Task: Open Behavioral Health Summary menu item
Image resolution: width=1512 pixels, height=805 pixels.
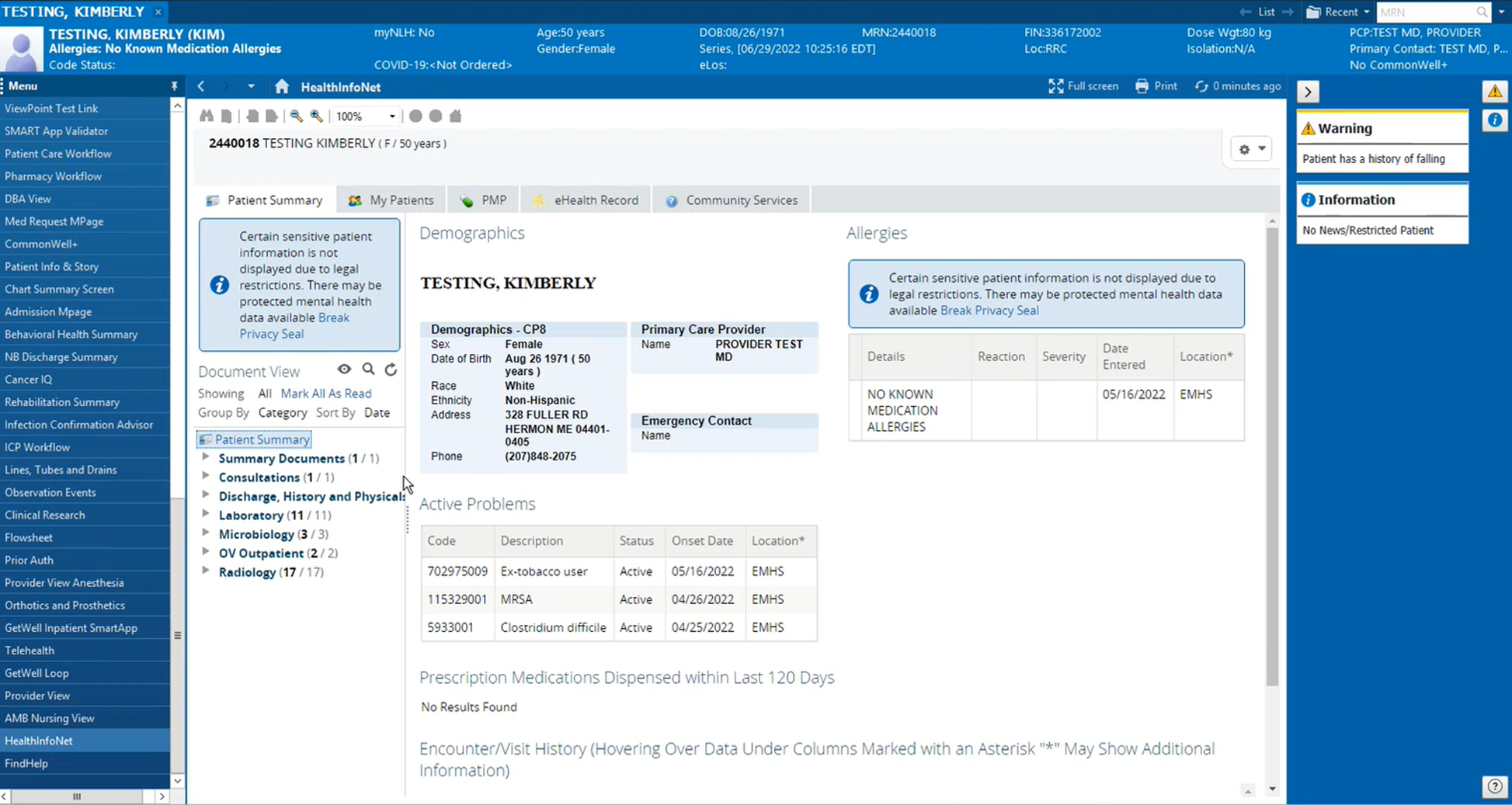Action: [x=71, y=335]
